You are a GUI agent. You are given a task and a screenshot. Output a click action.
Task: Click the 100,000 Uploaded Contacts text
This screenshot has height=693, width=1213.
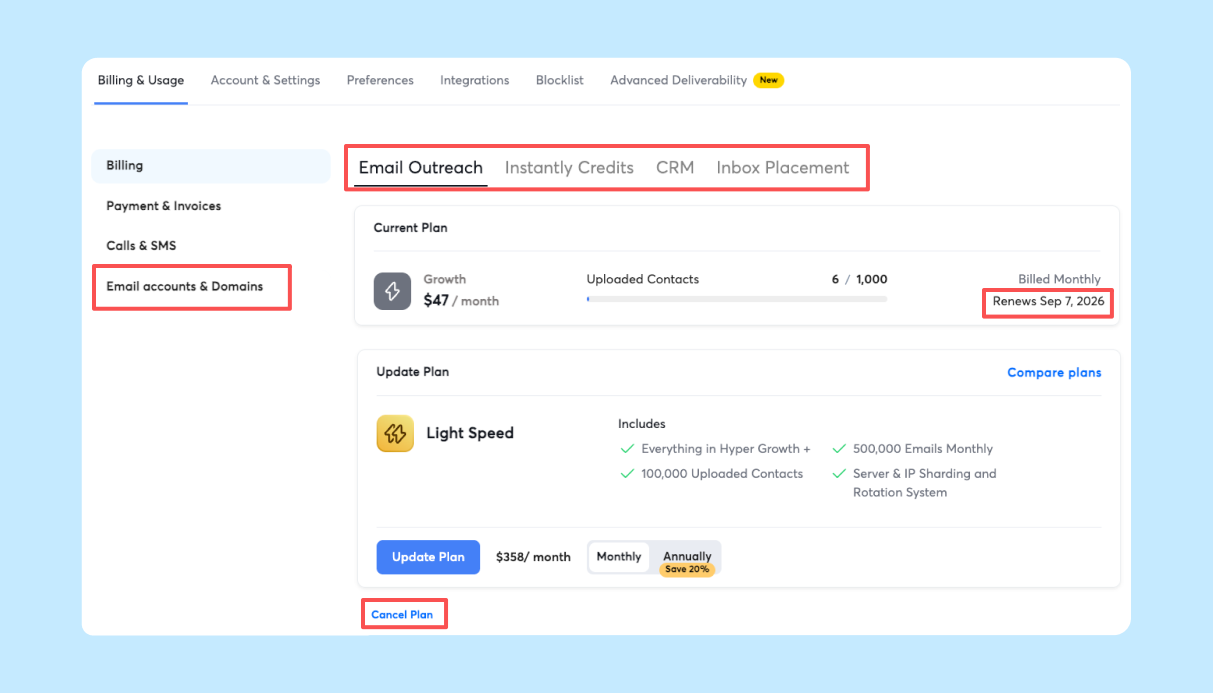[722, 474]
